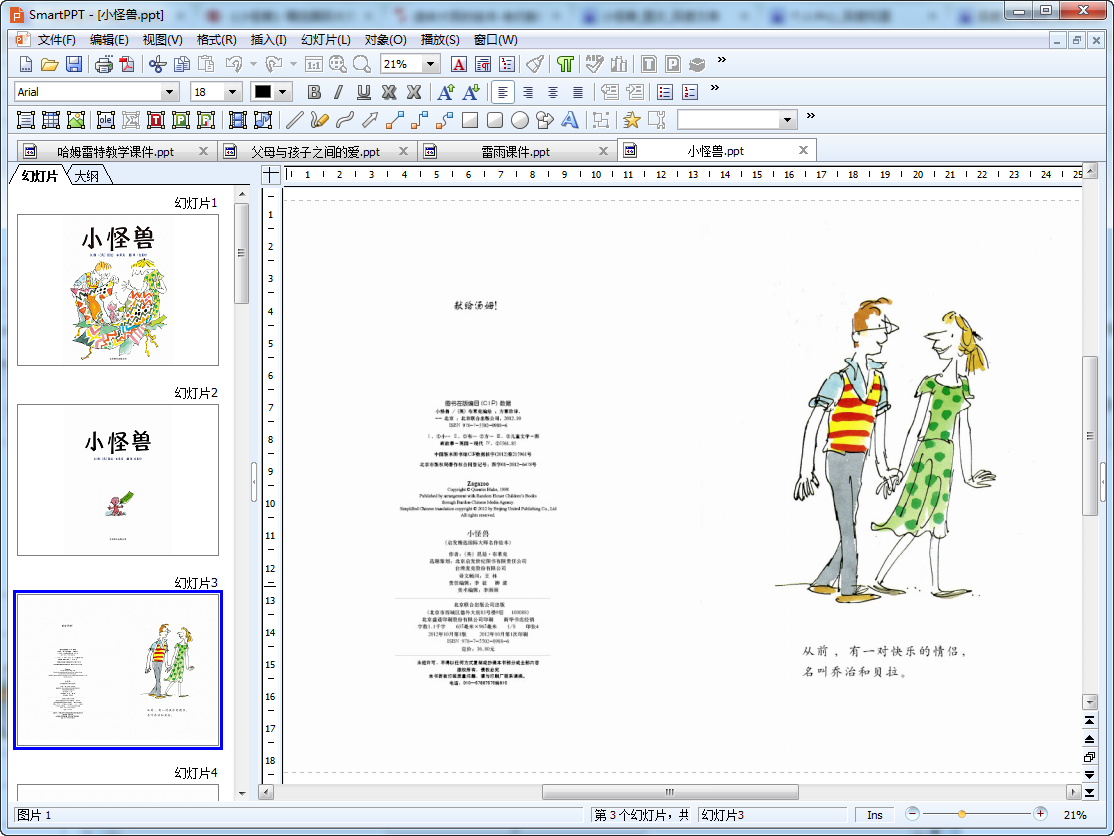Insert picture icon in drawing toolbar
Screen dimensions: 1114x836
[x=76, y=120]
